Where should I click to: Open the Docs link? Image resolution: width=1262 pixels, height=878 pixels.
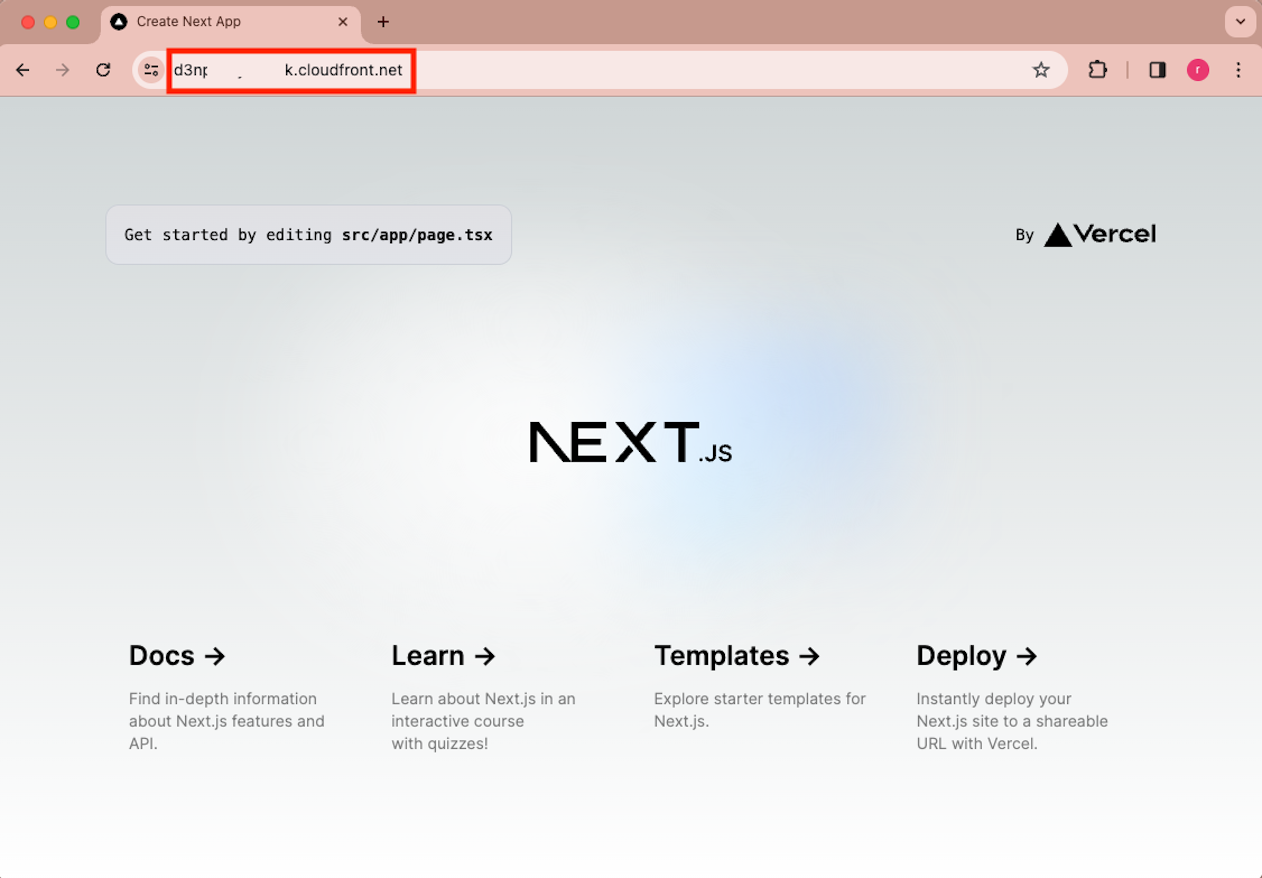point(177,655)
